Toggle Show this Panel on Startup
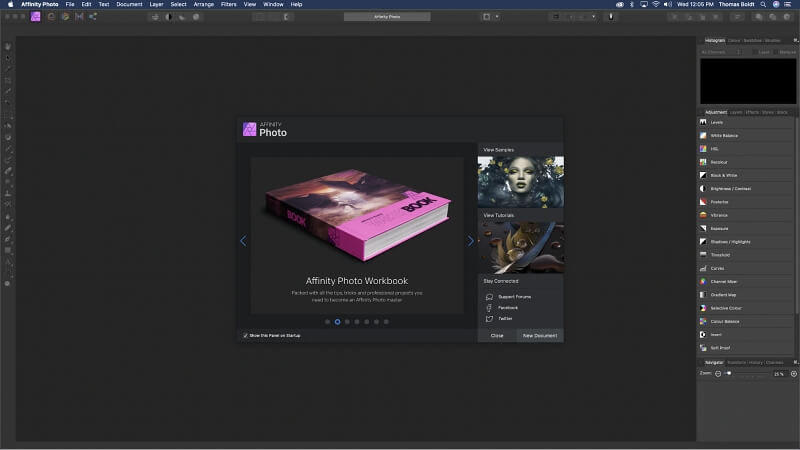 pos(245,336)
